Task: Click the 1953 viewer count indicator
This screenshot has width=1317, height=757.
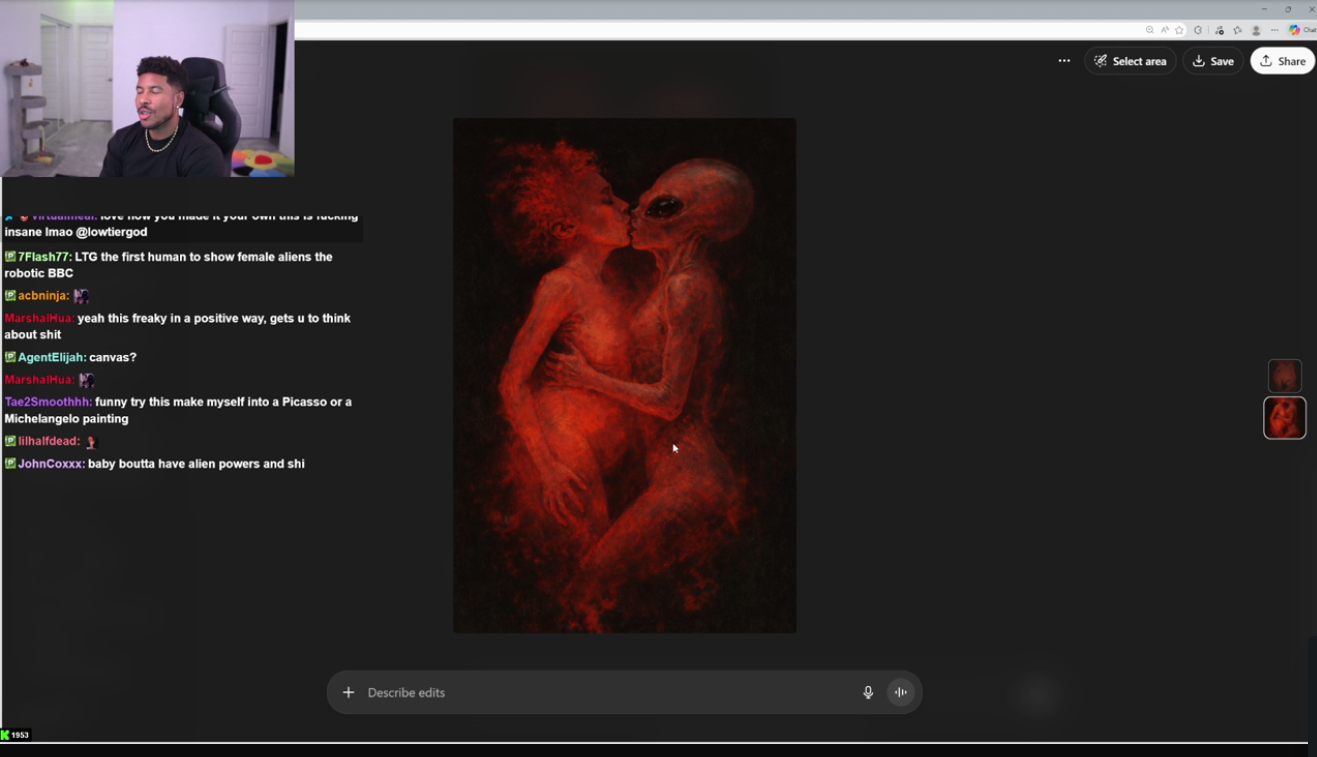Action: pyautogui.click(x=15, y=735)
